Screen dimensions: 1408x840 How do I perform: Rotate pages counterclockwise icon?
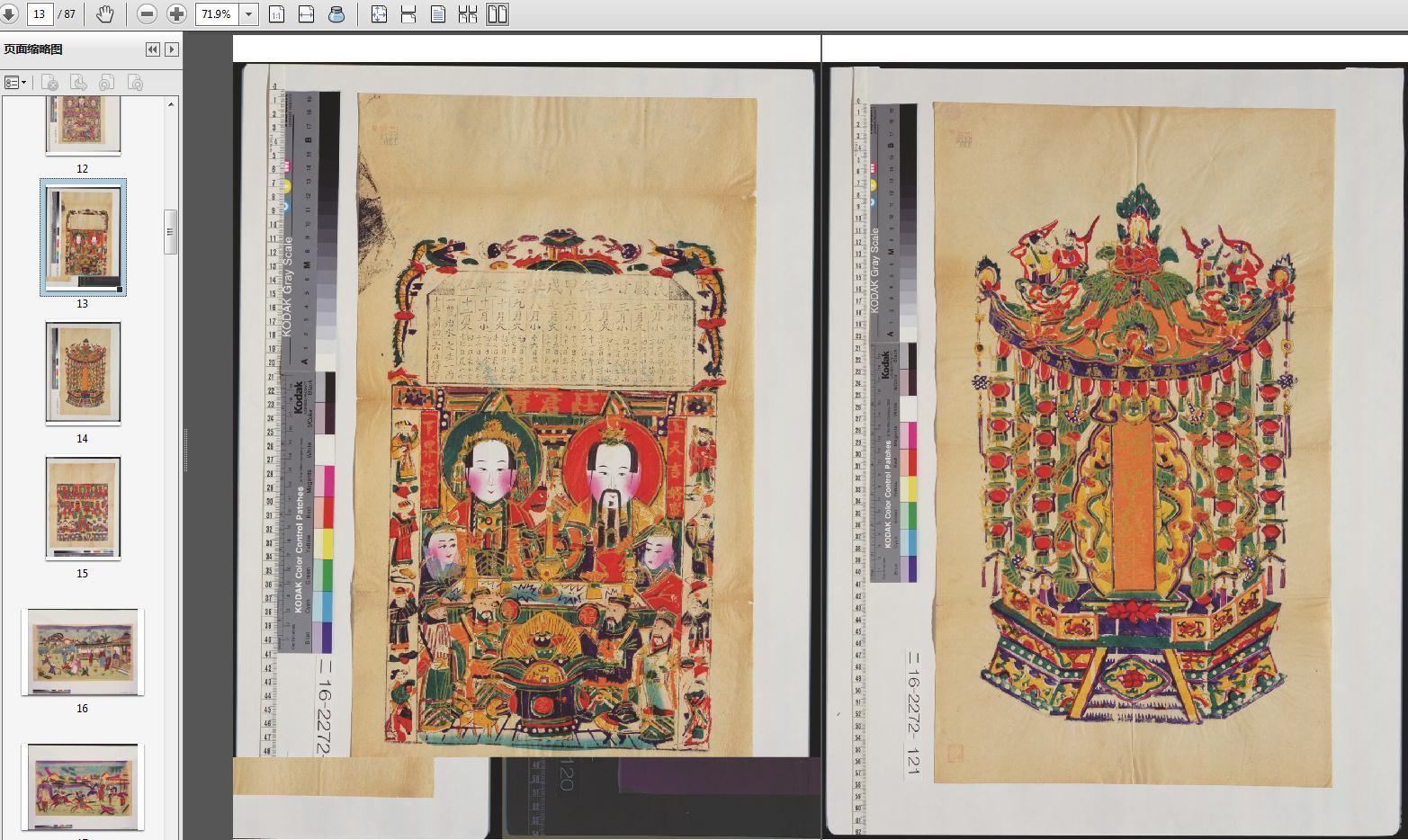click(107, 83)
